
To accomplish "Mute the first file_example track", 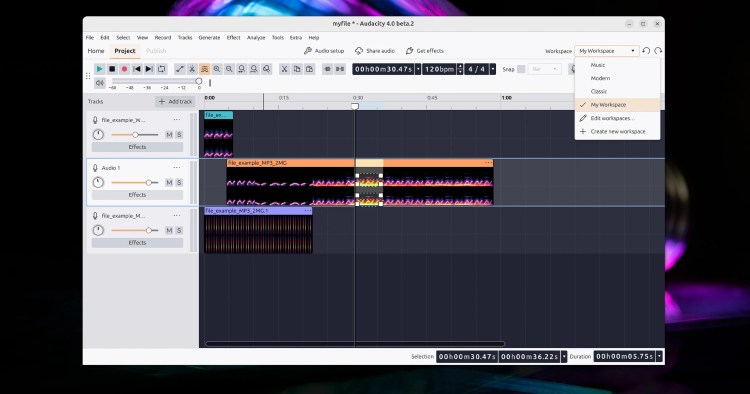I will pos(169,135).
